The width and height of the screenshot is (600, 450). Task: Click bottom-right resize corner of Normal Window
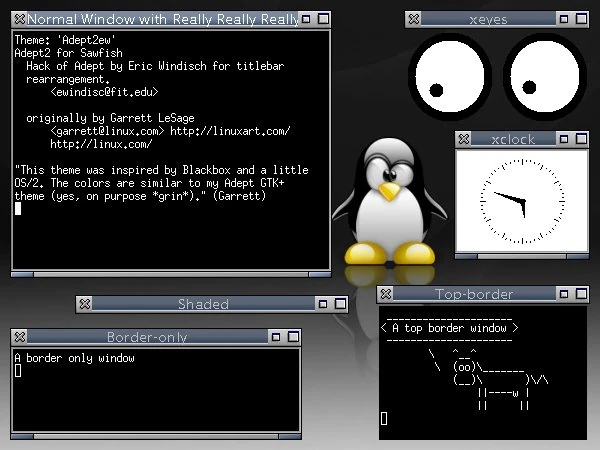(320, 274)
